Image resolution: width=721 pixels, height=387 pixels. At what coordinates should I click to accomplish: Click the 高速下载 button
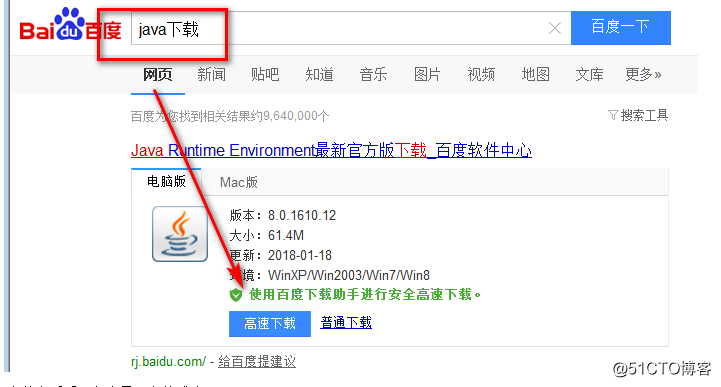[270, 324]
